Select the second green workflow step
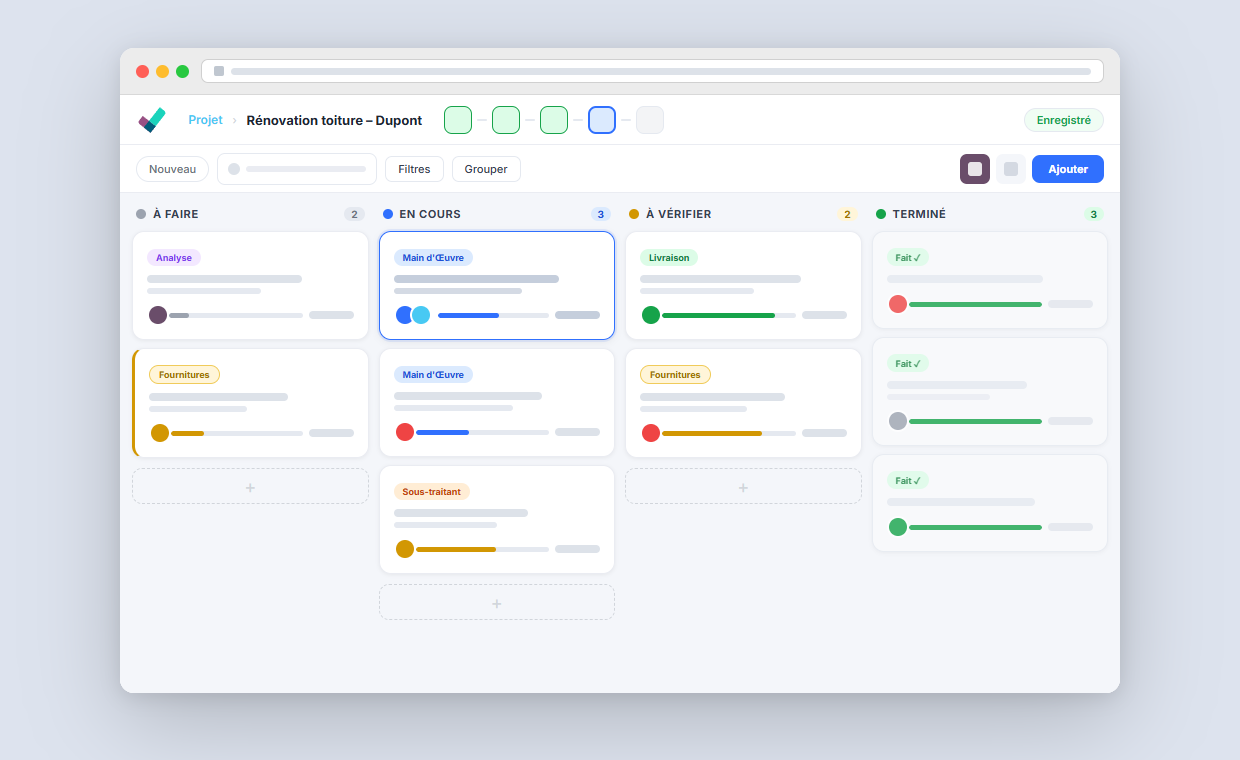The image size is (1240, 760). tap(506, 120)
